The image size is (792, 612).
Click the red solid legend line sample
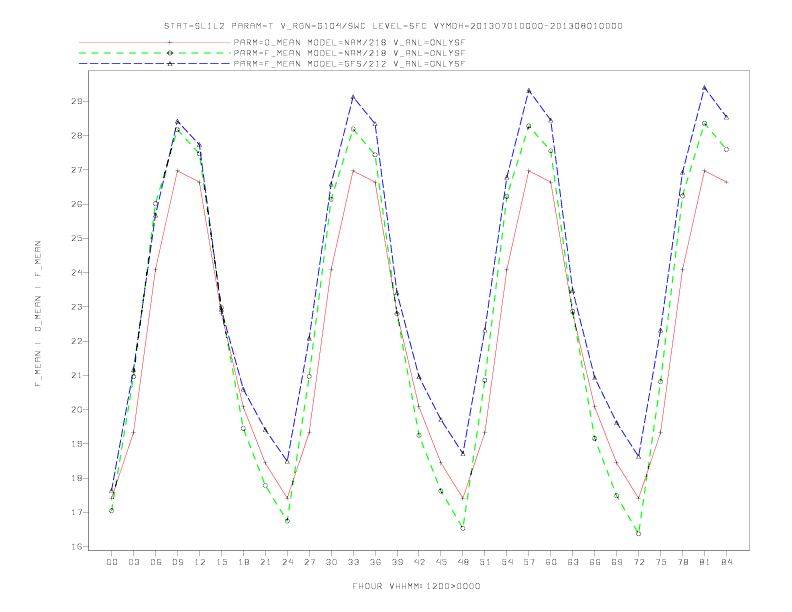(x=155, y=42)
